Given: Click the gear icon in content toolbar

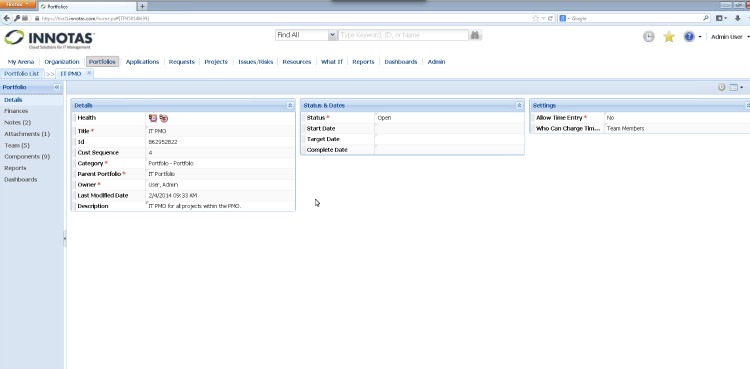Looking at the screenshot, I should [x=722, y=87].
